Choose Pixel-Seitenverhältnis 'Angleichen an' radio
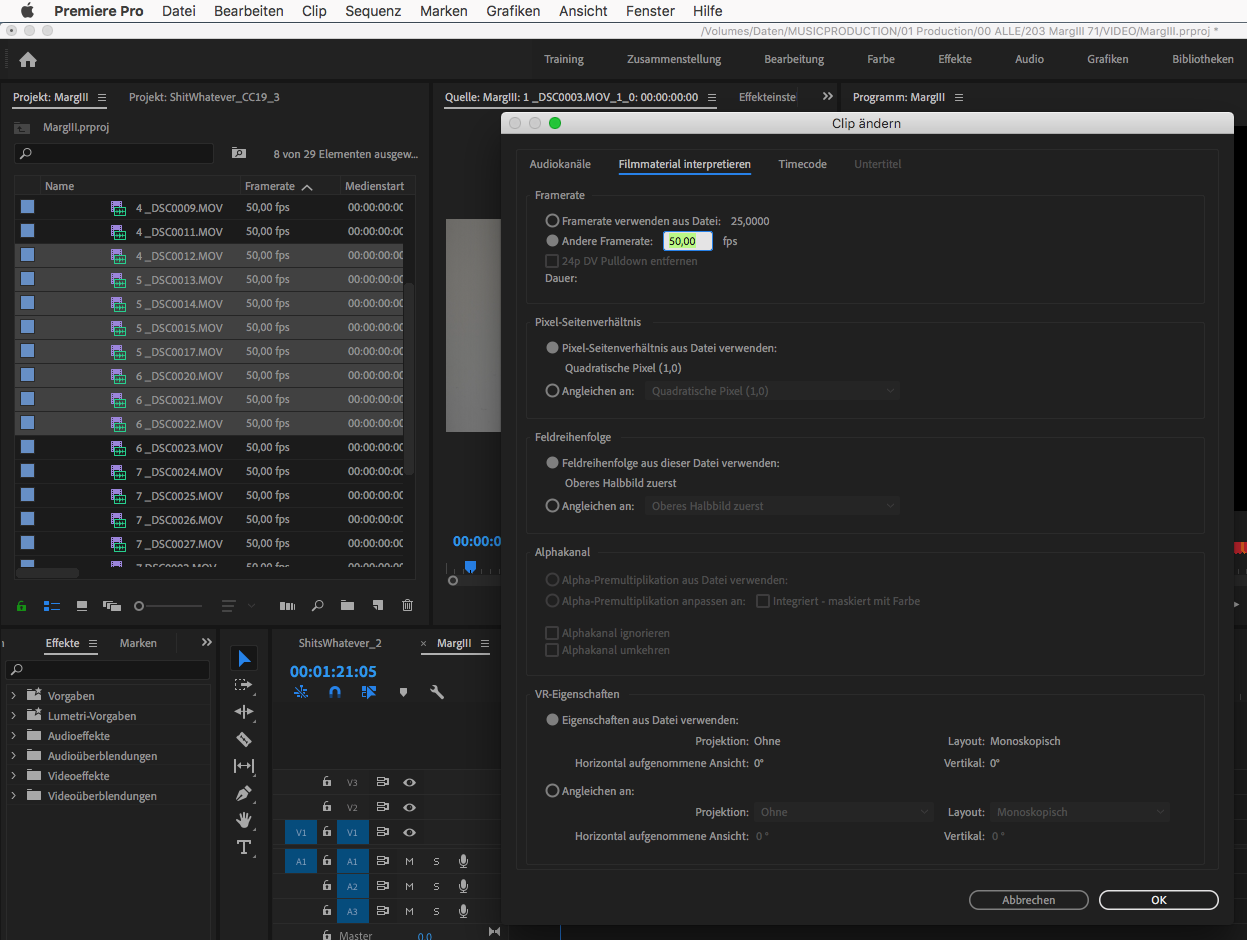This screenshot has width=1247, height=940. tap(552, 391)
